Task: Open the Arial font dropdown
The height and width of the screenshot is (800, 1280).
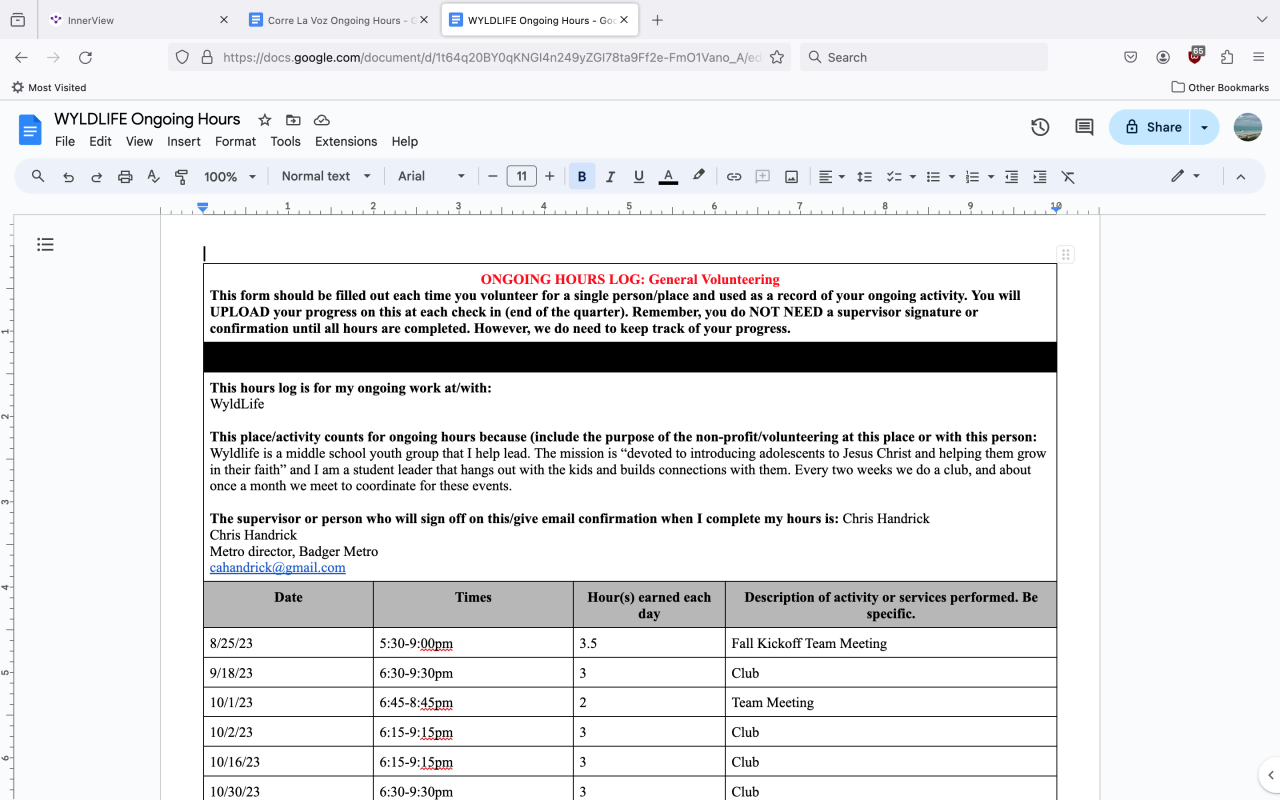Action: click(x=431, y=177)
